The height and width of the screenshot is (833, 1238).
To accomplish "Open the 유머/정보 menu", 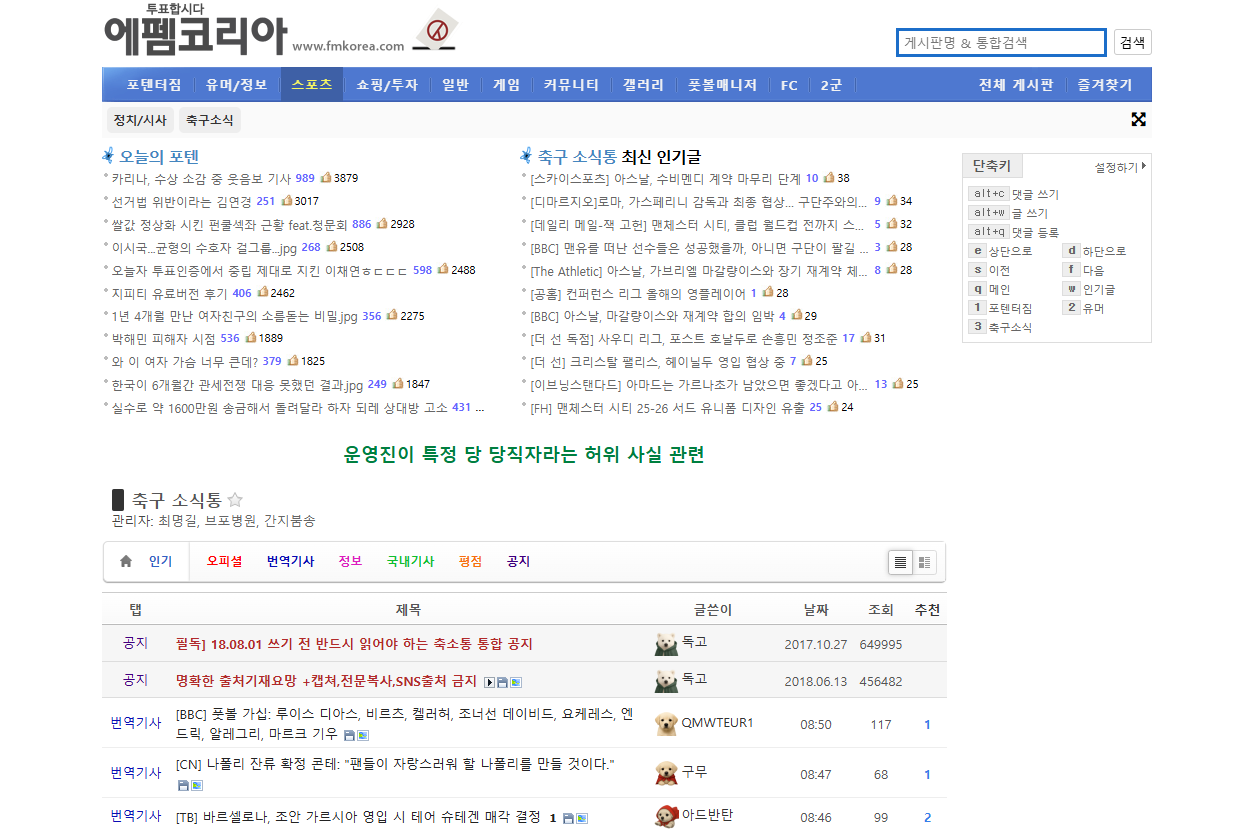I will click(237, 85).
